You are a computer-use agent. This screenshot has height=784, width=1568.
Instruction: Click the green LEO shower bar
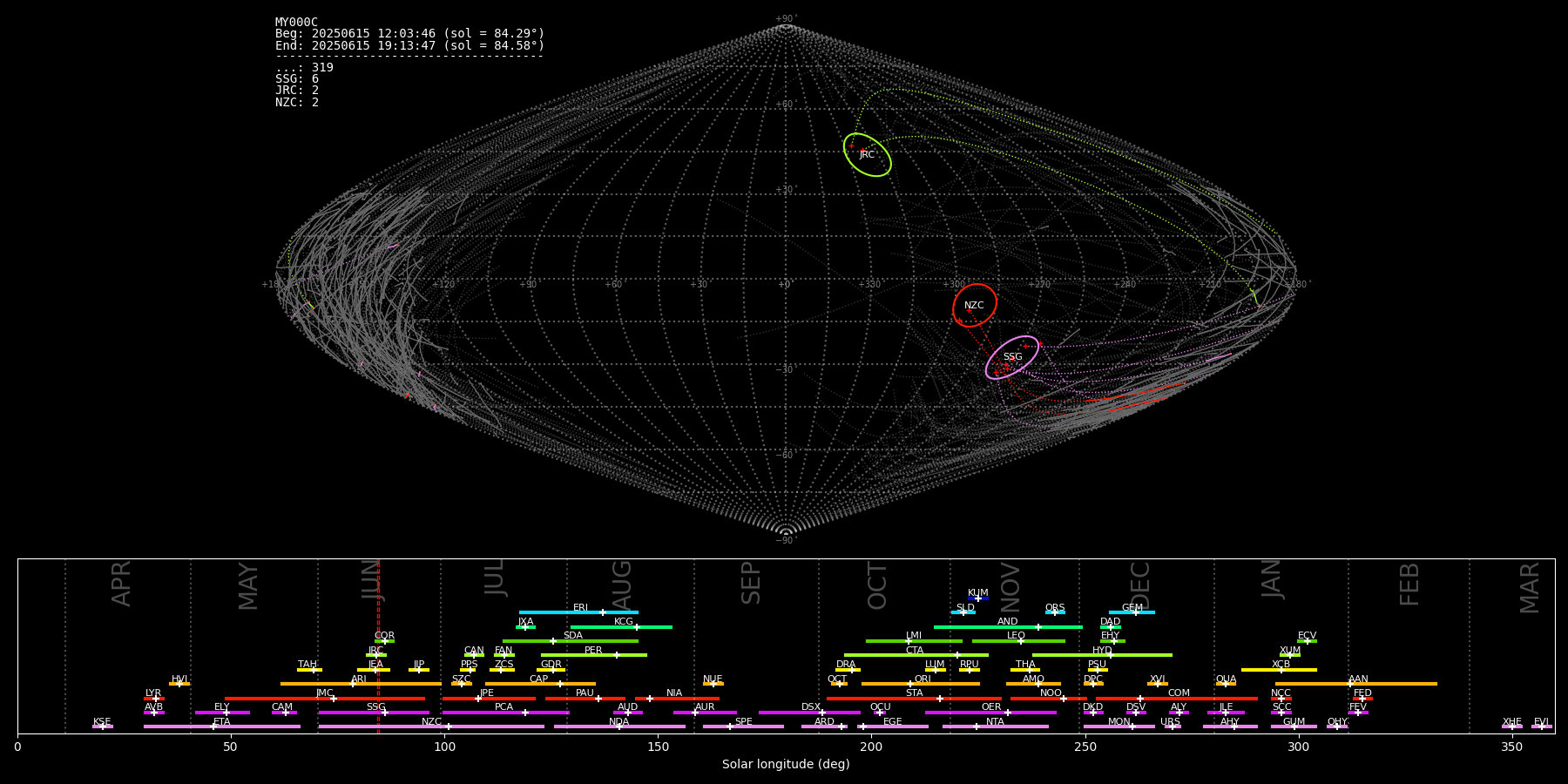tap(1018, 641)
